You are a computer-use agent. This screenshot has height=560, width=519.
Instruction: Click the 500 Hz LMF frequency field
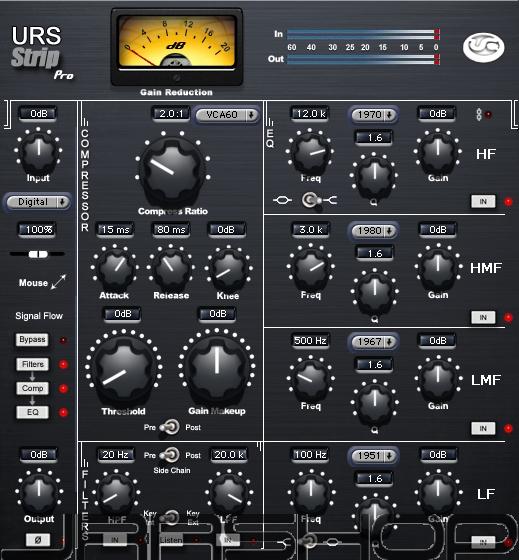point(310,341)
